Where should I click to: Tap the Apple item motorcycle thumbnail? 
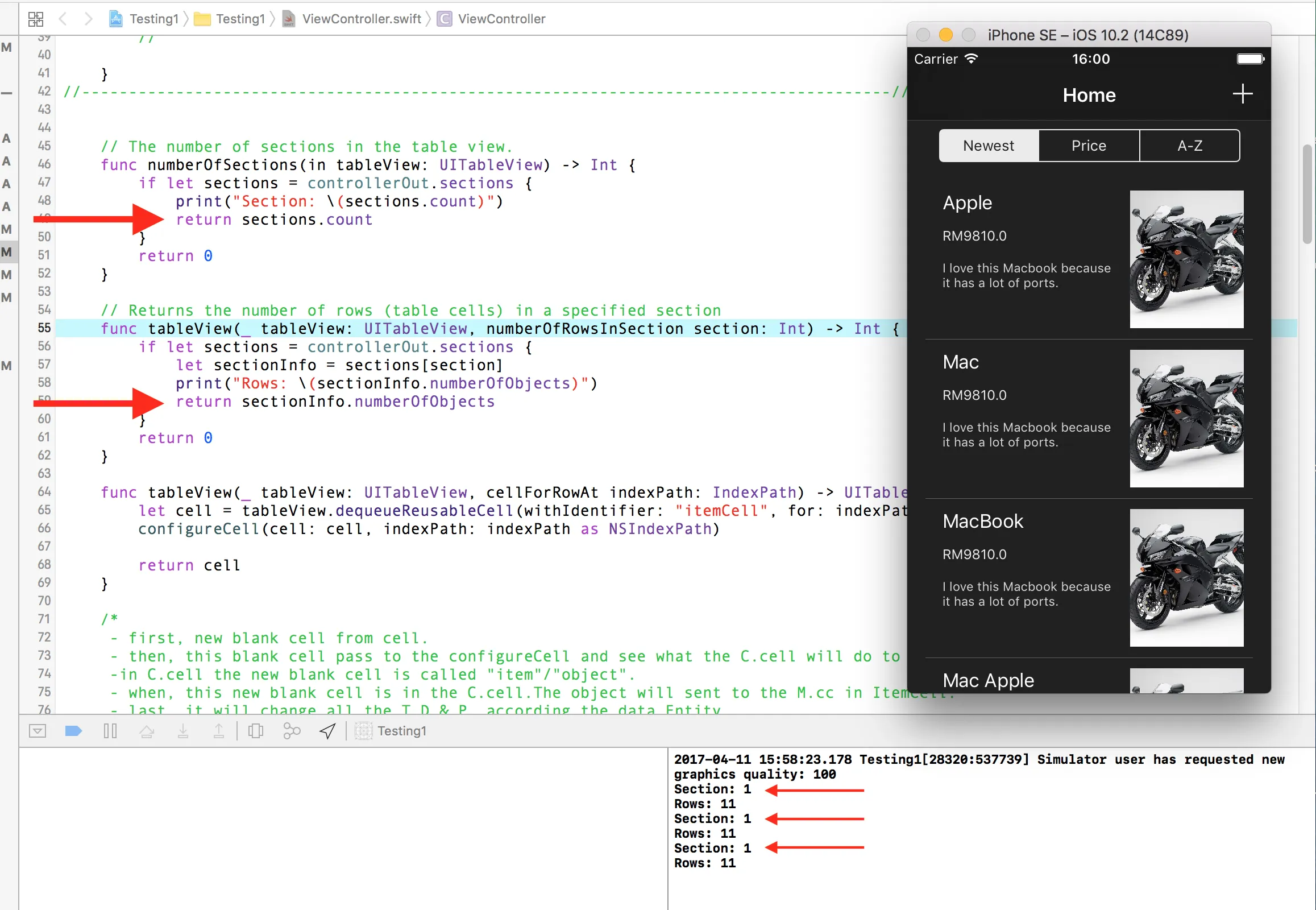pos(1186,259)
